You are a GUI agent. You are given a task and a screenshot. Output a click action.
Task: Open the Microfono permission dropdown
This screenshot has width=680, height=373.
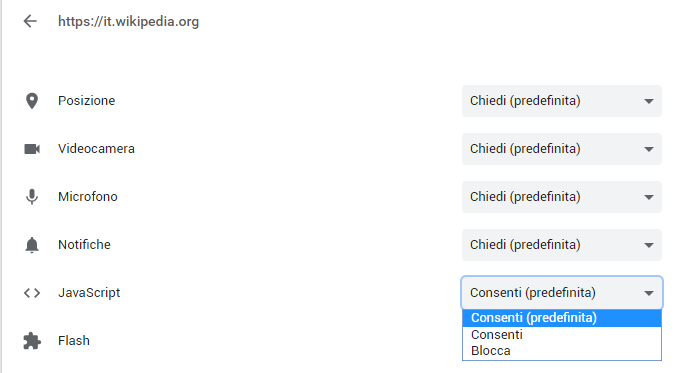tap(562, 197)
